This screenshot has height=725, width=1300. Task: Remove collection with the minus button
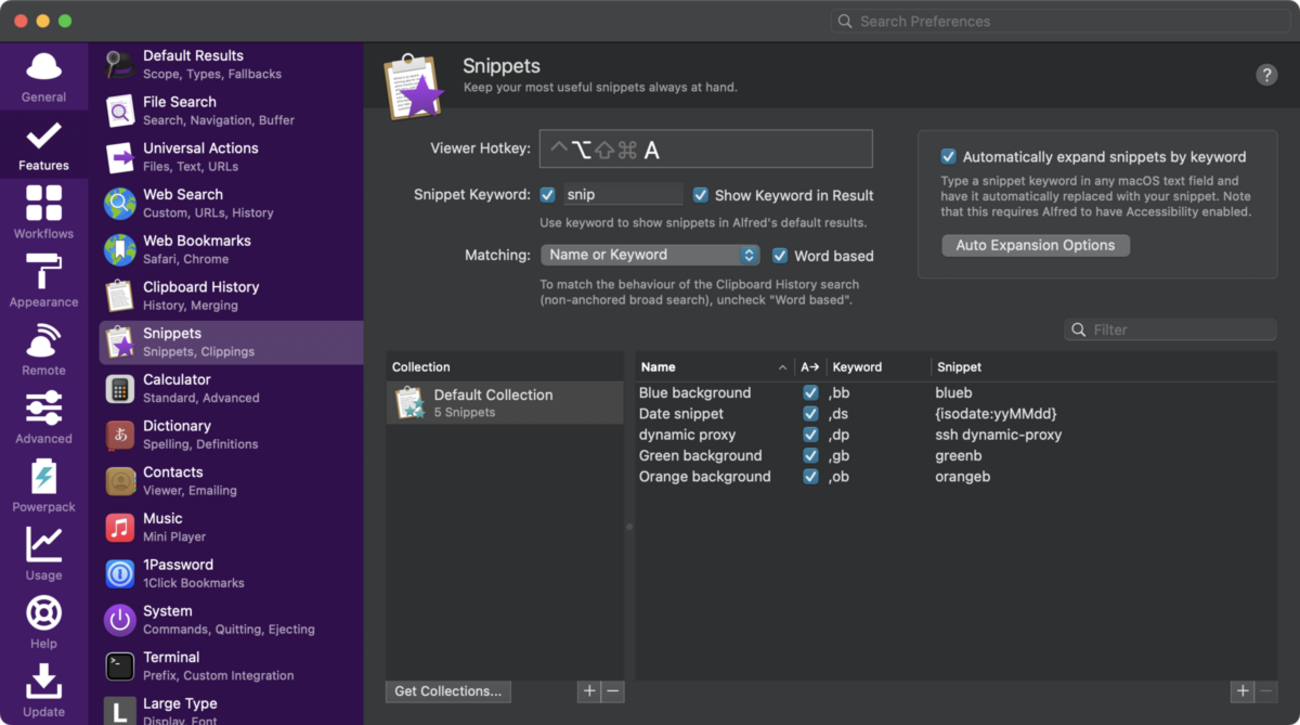point(613,691)
